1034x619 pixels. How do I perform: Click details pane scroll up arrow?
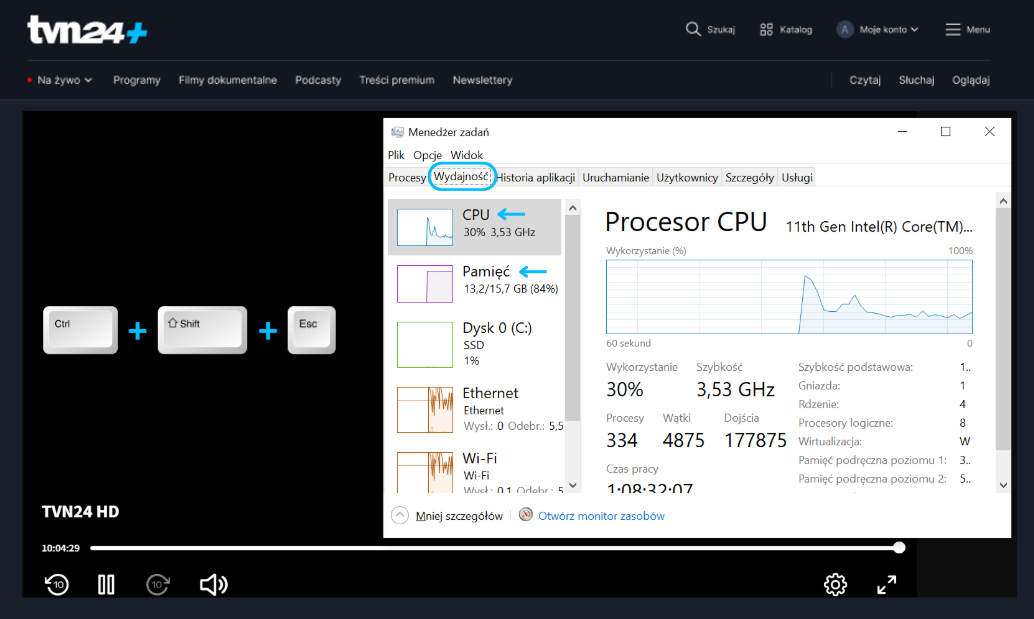(1003, 200)
